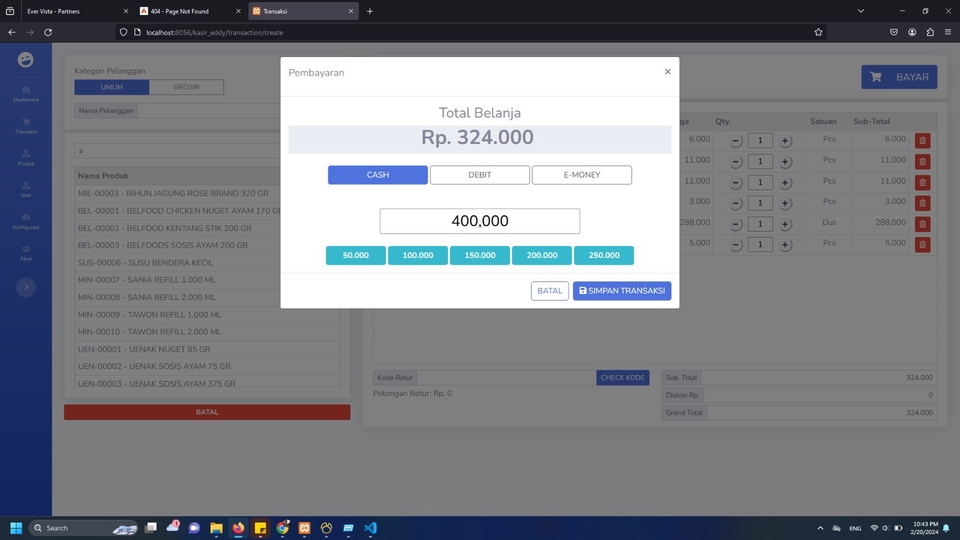Click BATAL in the Pembayaran dialog

549,291
